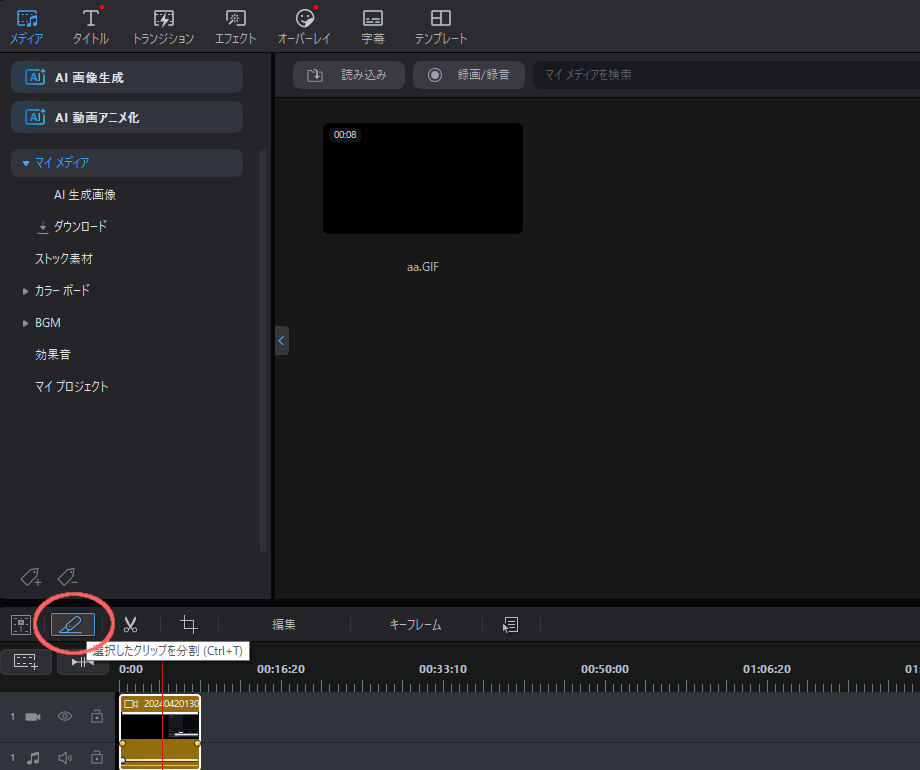Lock video track 1

coord(97,716)
